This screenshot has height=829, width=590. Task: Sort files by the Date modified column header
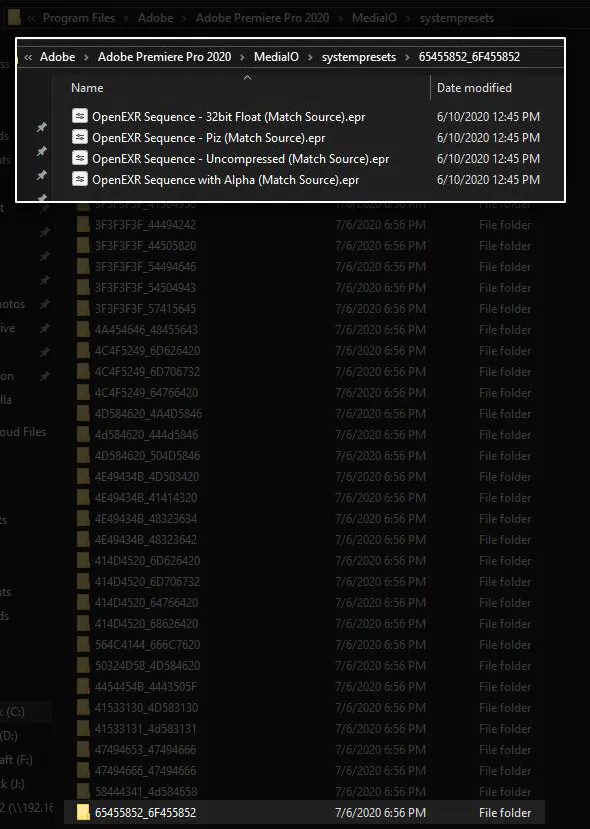[x=474, y=88]
